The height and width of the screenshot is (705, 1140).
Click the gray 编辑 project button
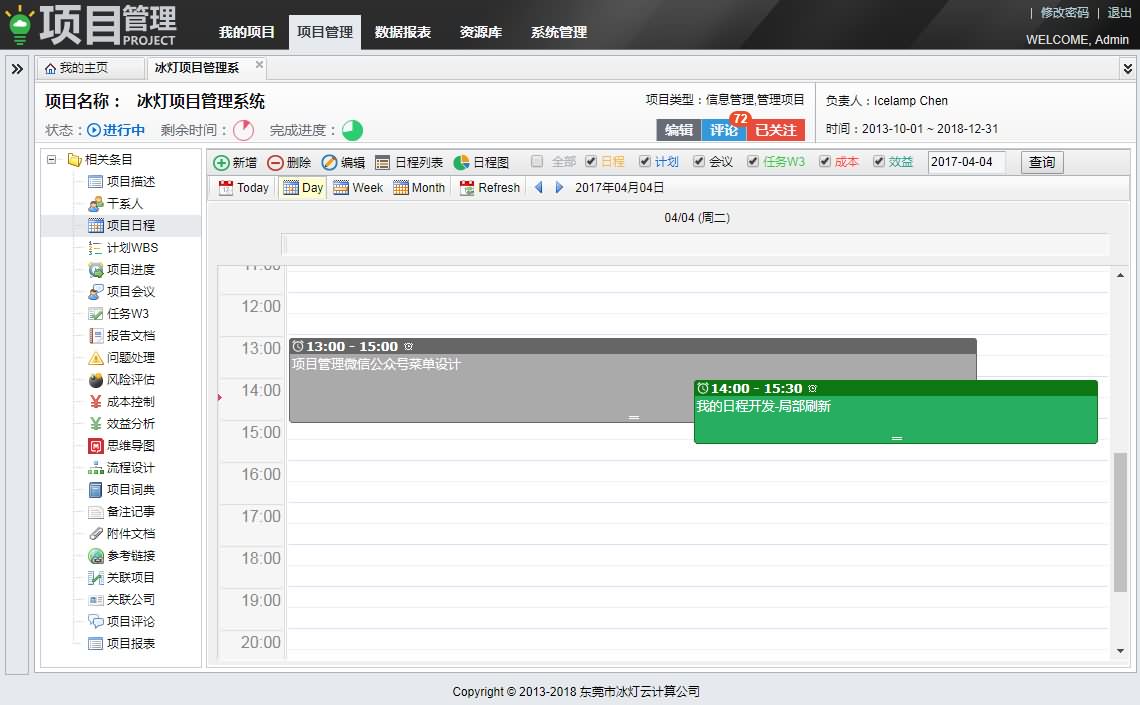click(x=678, y=130)
